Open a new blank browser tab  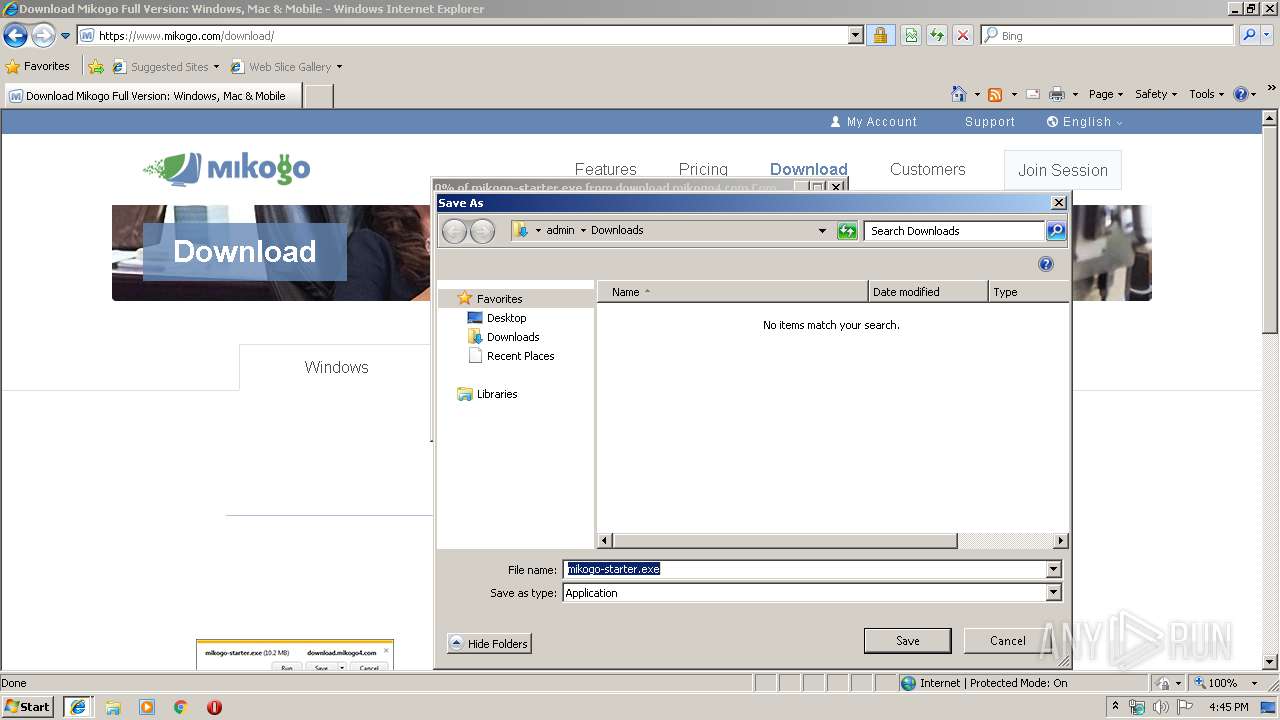coord(318,96)
